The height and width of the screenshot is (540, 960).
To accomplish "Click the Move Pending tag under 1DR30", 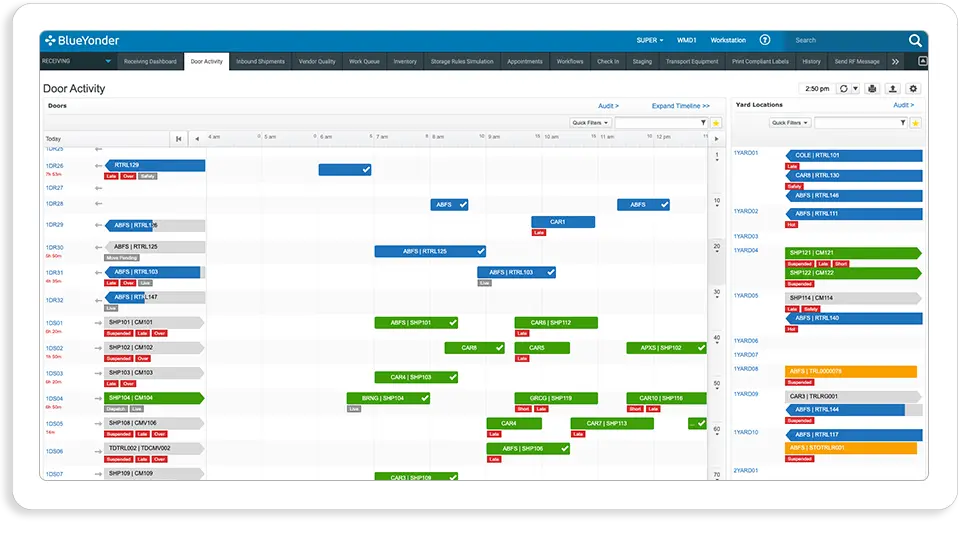I will [122, 258].
